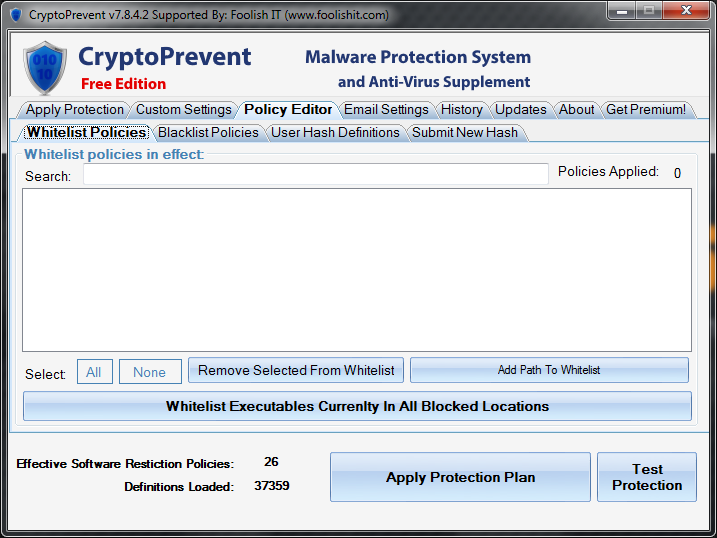
Task: Select the Whitelist Policies sub-tab
Action: pos(86,133)
